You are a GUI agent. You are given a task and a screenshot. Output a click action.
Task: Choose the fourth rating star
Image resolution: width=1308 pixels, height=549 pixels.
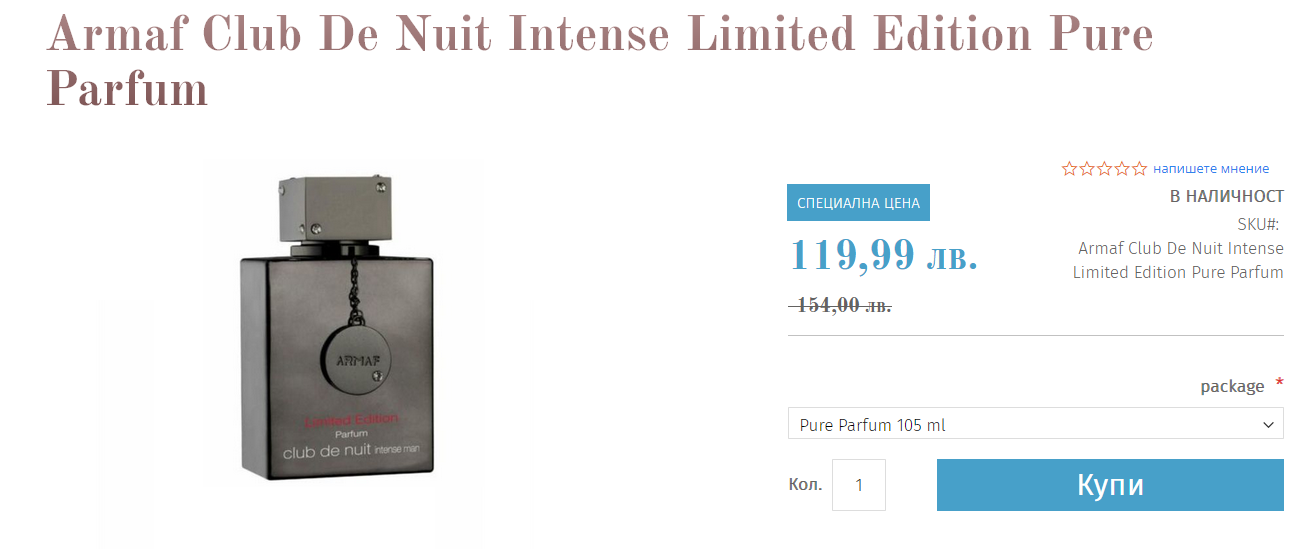(x=1121, y=169)
